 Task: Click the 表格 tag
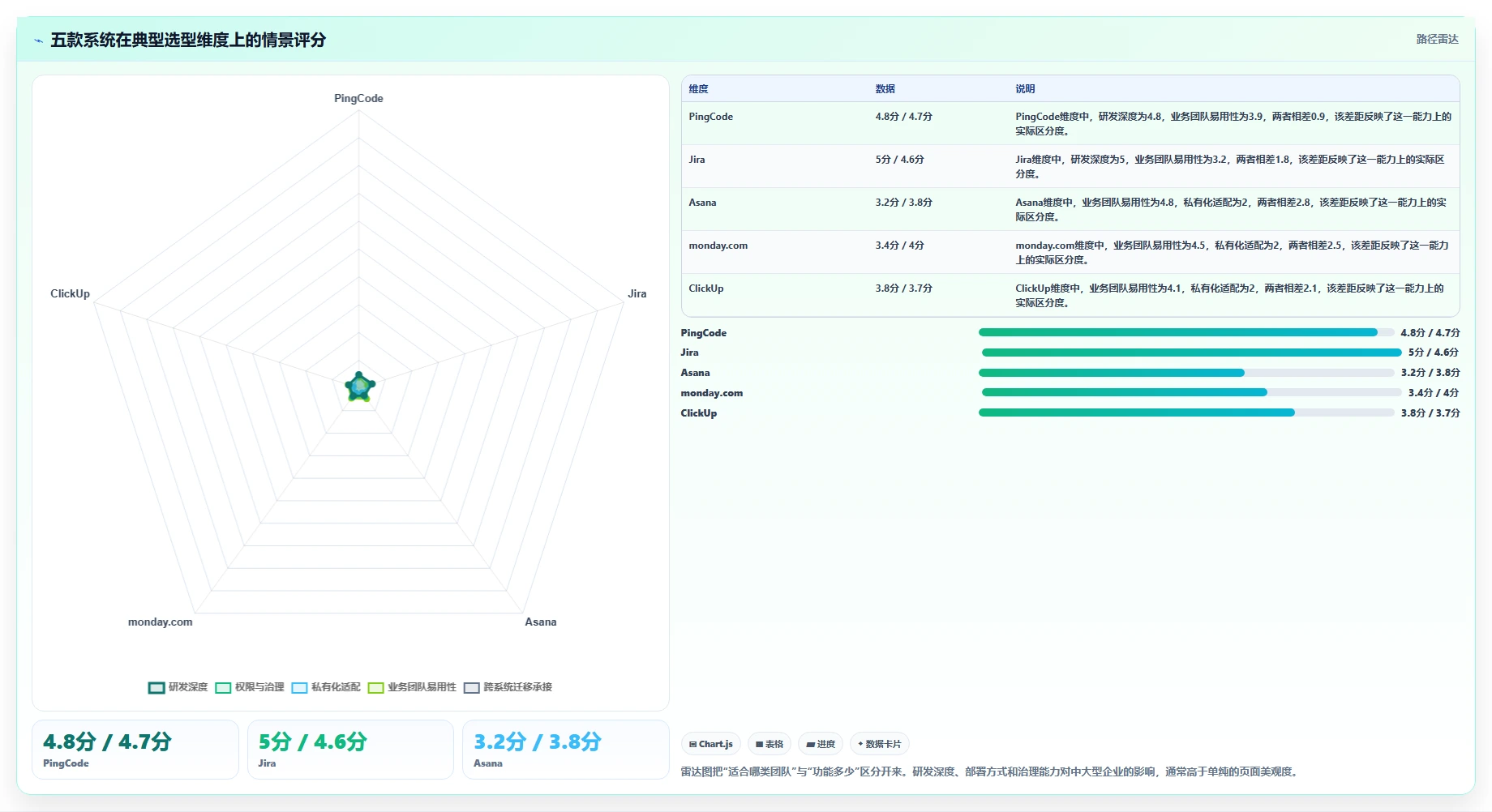point(770,744)
